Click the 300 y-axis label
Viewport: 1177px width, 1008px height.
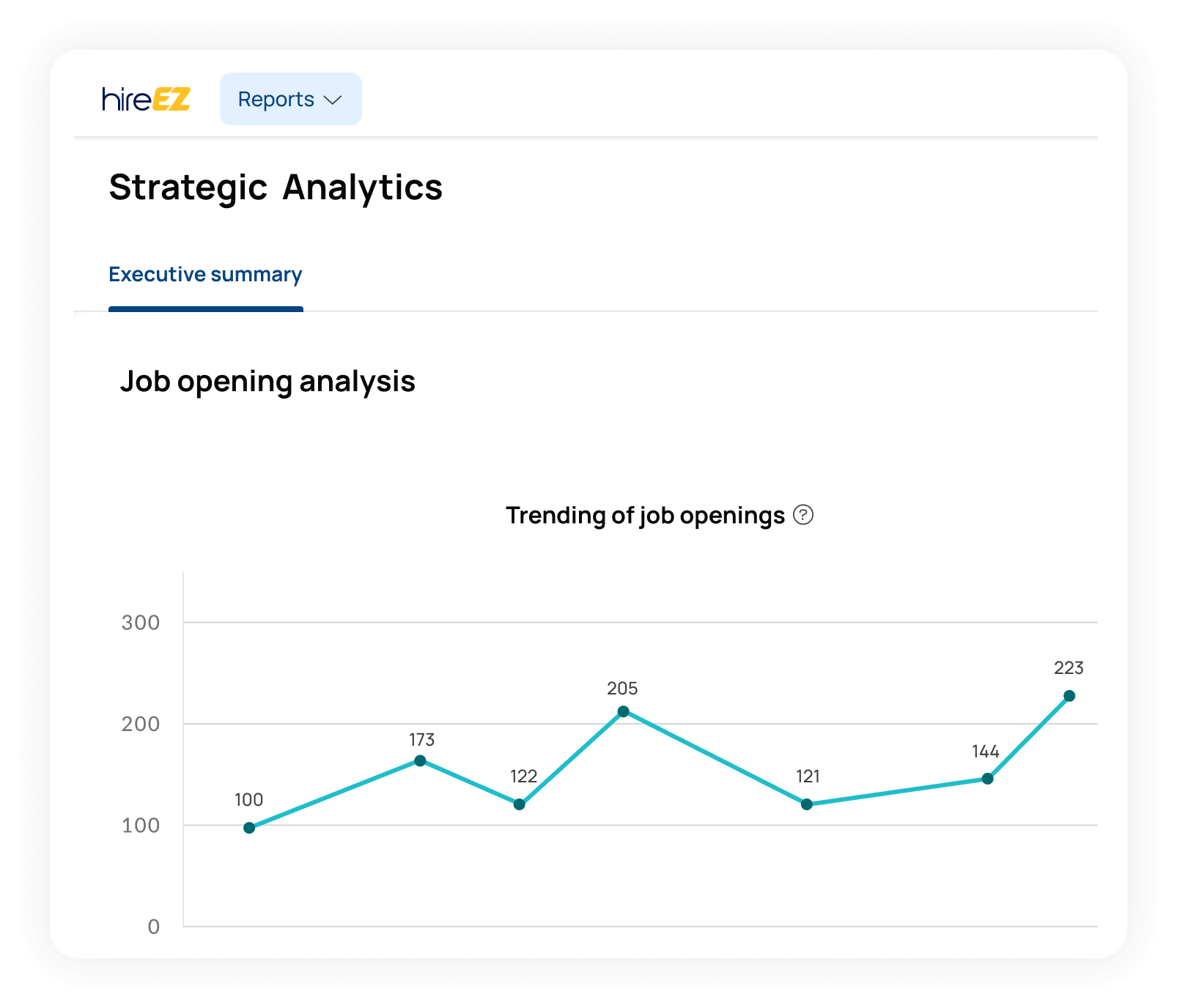[x=141, y=623]
